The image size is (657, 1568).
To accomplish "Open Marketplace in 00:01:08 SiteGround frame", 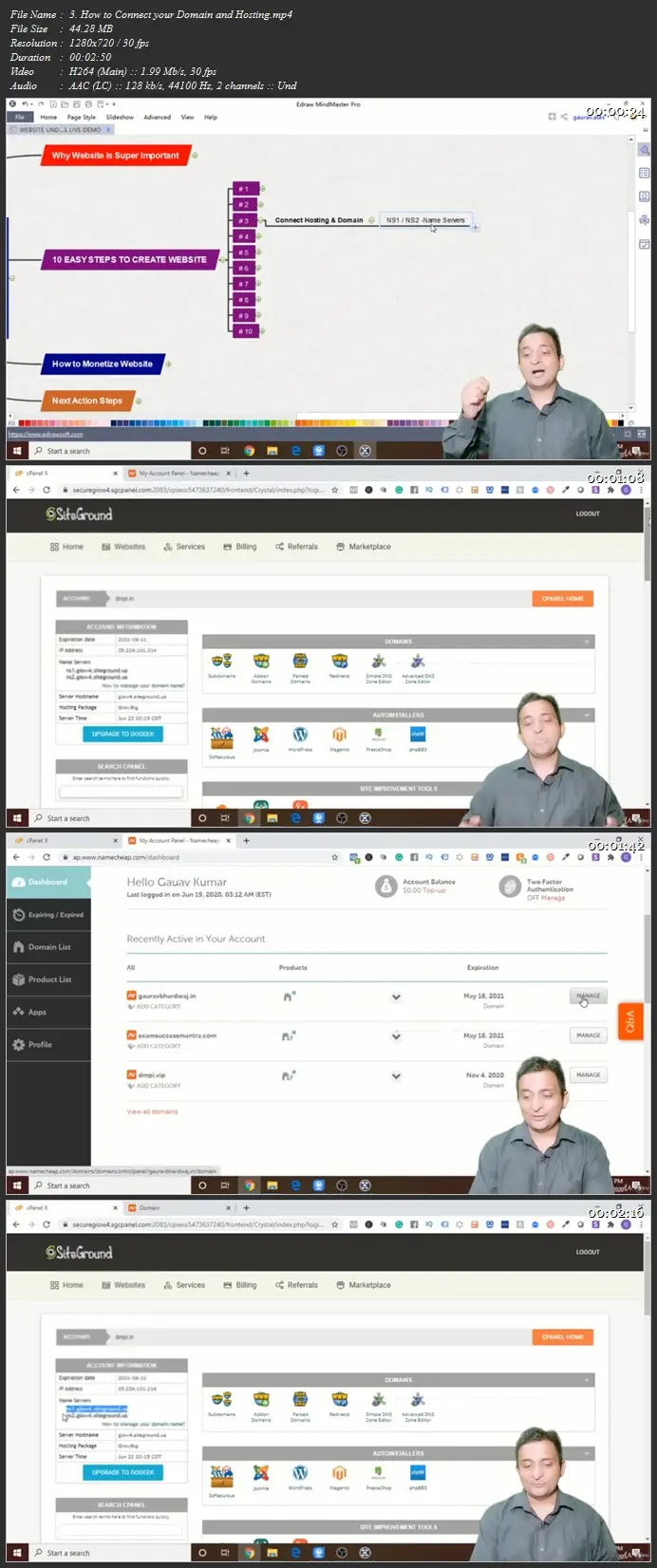I will click(x=364, y=547).
